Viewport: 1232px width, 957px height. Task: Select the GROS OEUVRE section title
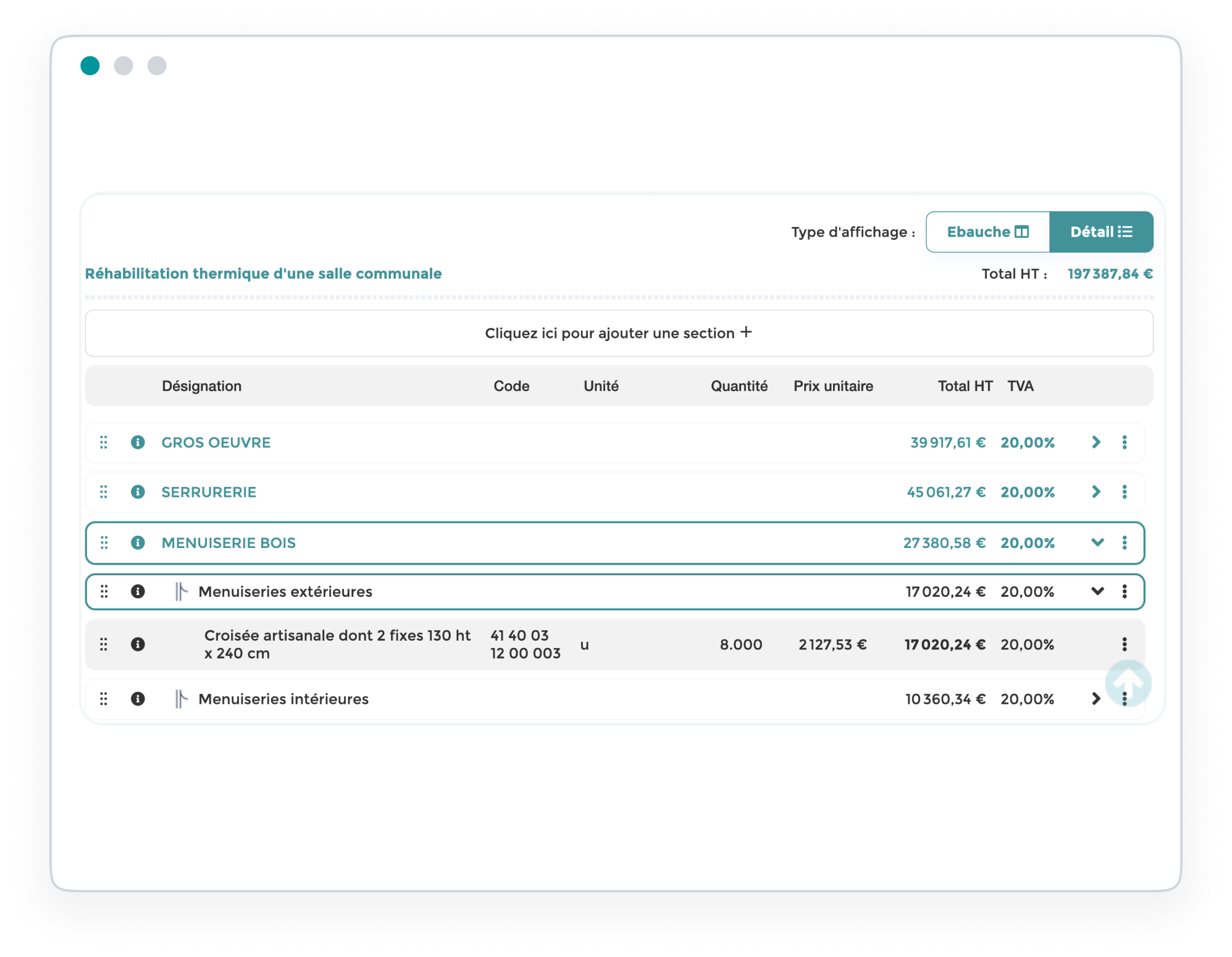216,442
